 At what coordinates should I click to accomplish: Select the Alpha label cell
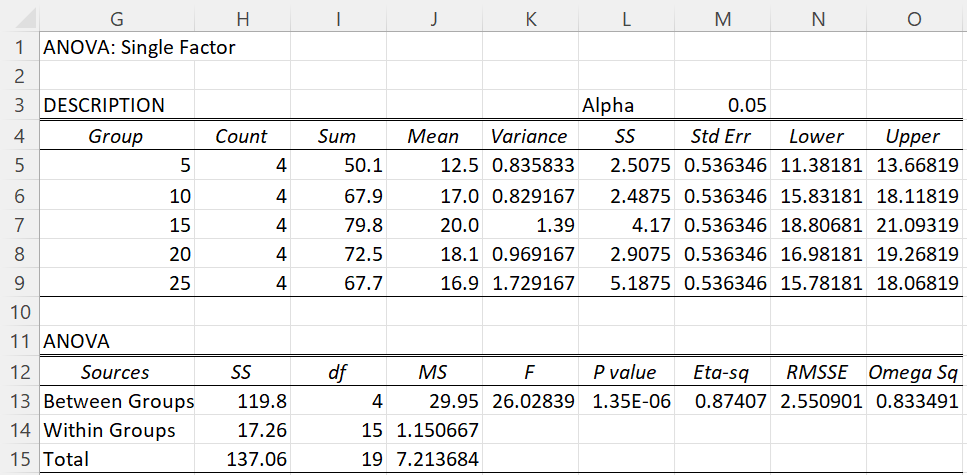627,105
